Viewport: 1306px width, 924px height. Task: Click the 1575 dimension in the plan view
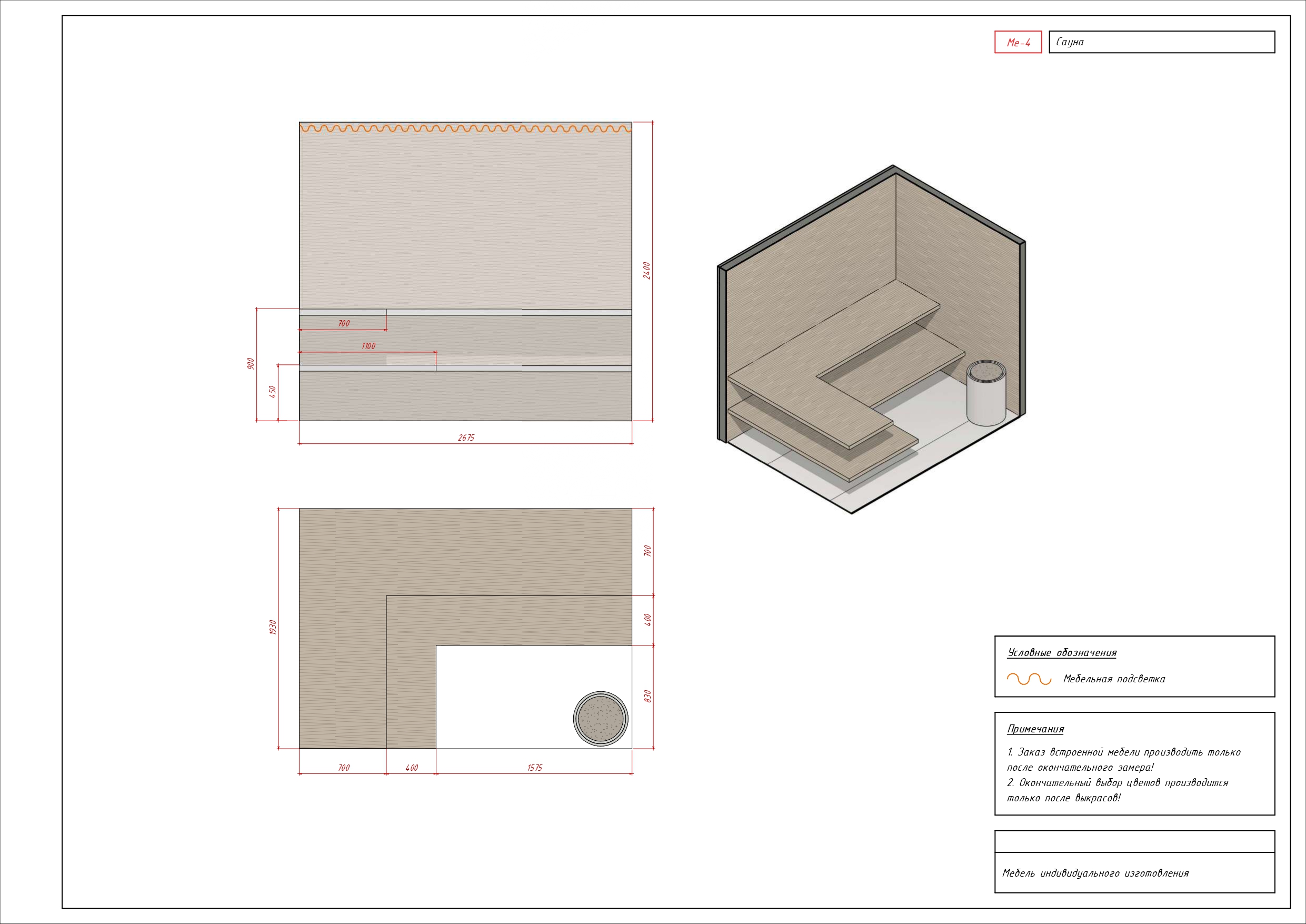pyautogui.click(x=534, y=768)
